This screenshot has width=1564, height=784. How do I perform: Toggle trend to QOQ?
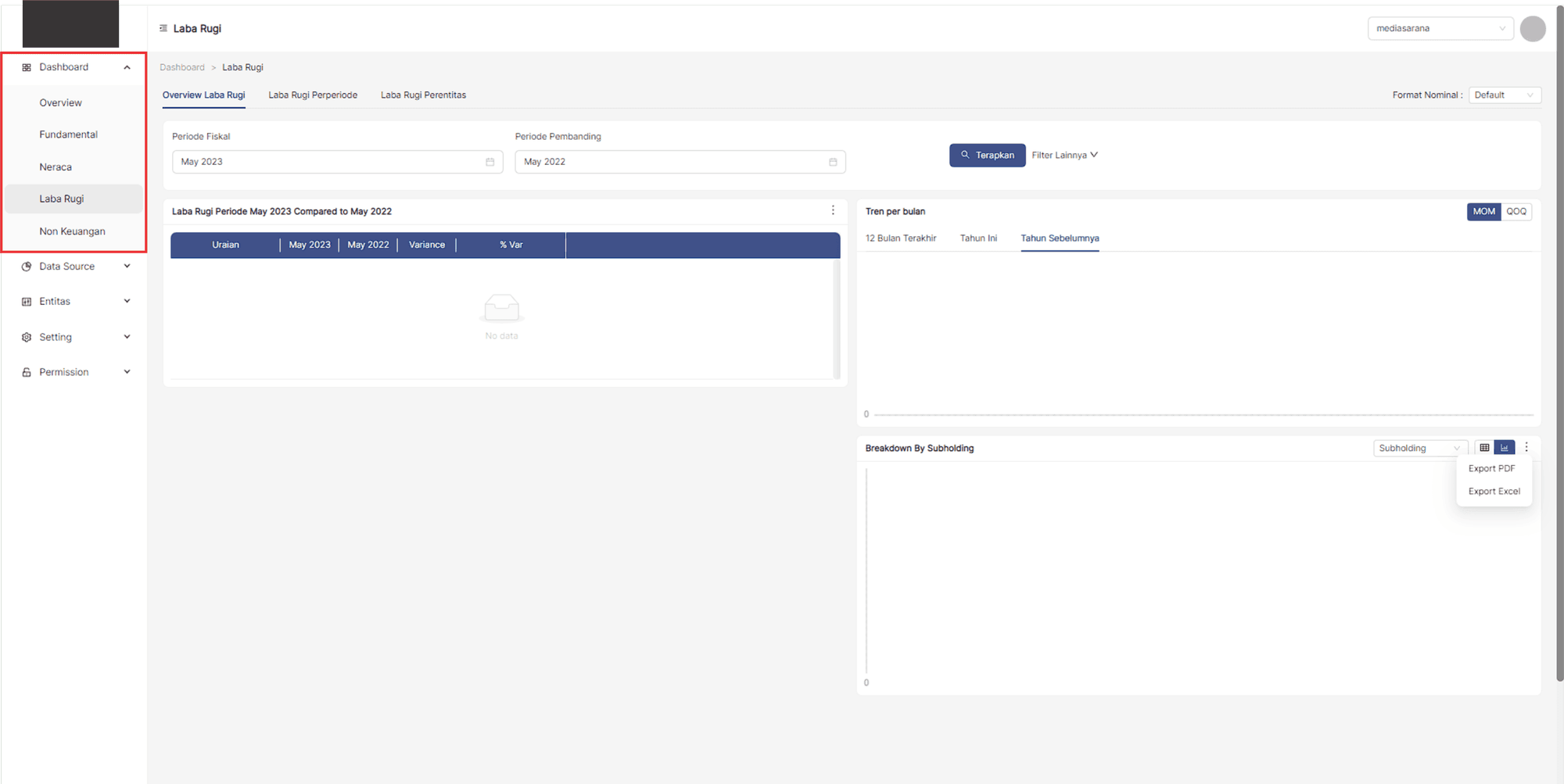(x=1516, y=211)
